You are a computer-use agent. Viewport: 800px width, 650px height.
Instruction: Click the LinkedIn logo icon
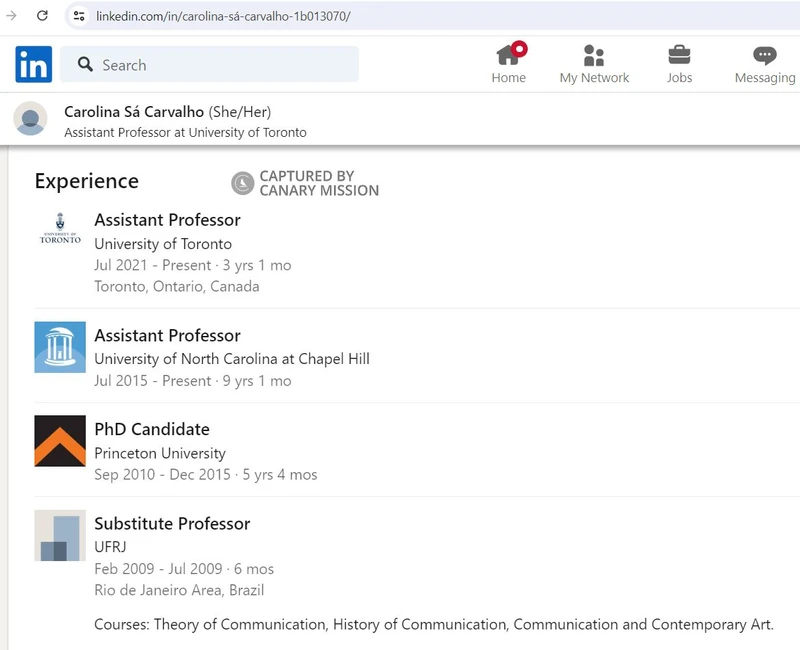(x=34, y=64)
